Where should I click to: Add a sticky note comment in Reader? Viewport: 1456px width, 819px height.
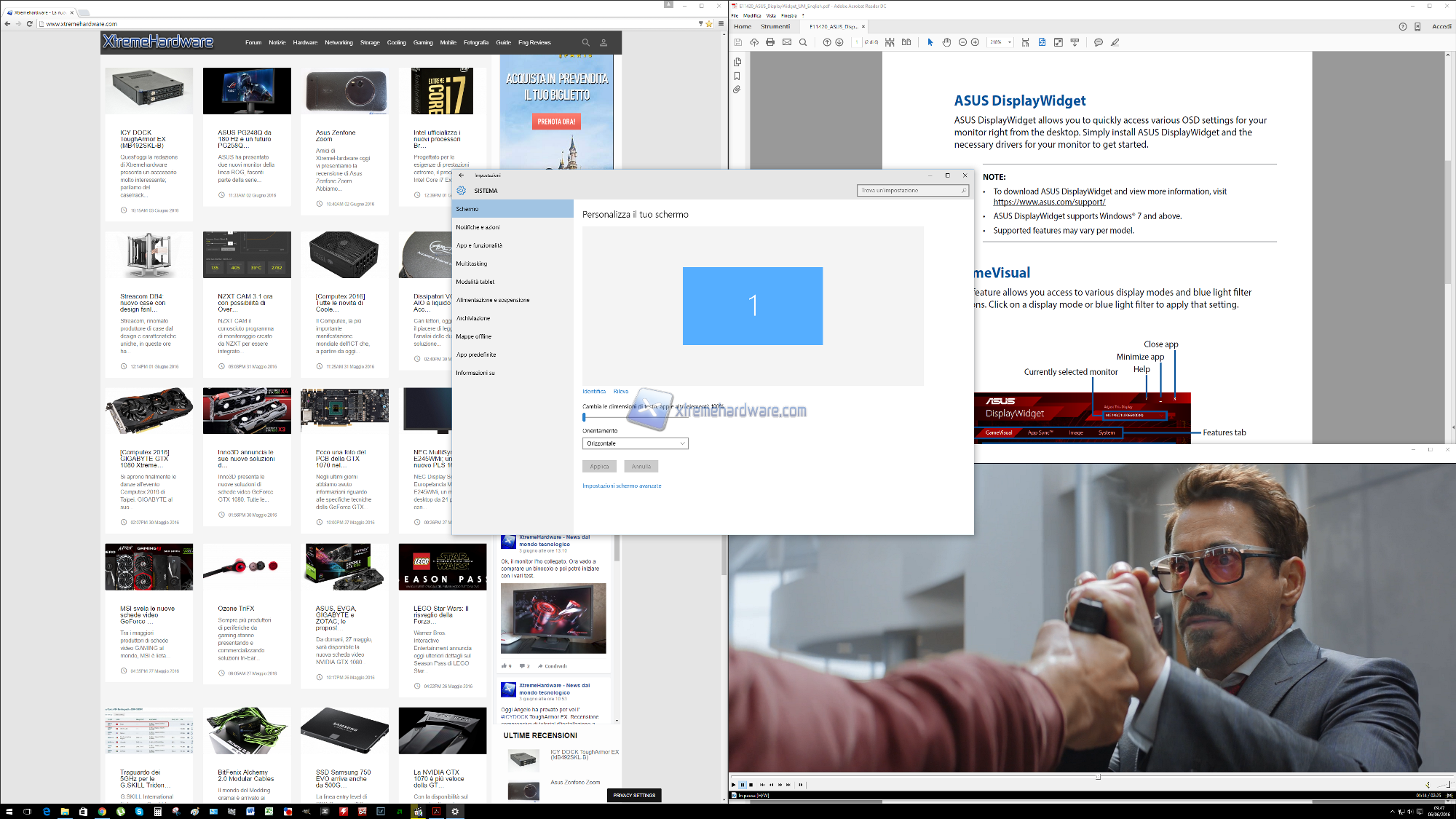[1097, 42]
